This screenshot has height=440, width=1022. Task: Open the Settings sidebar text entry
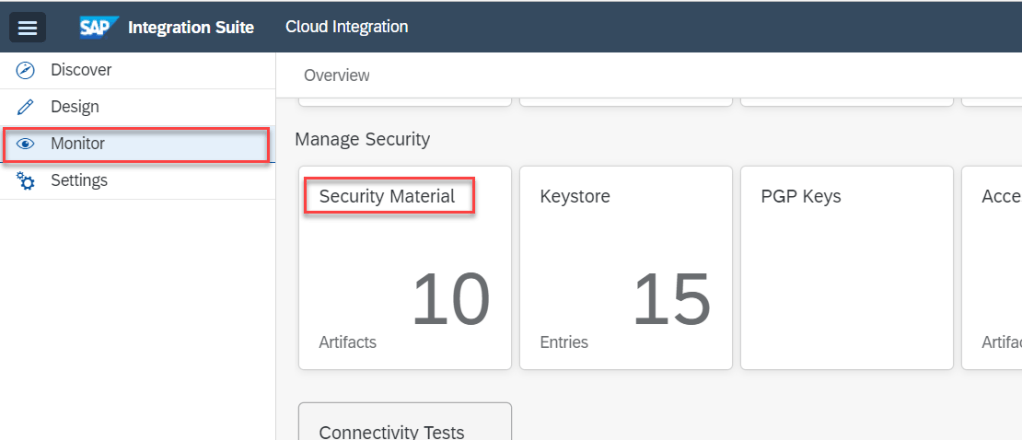[79, 181]
